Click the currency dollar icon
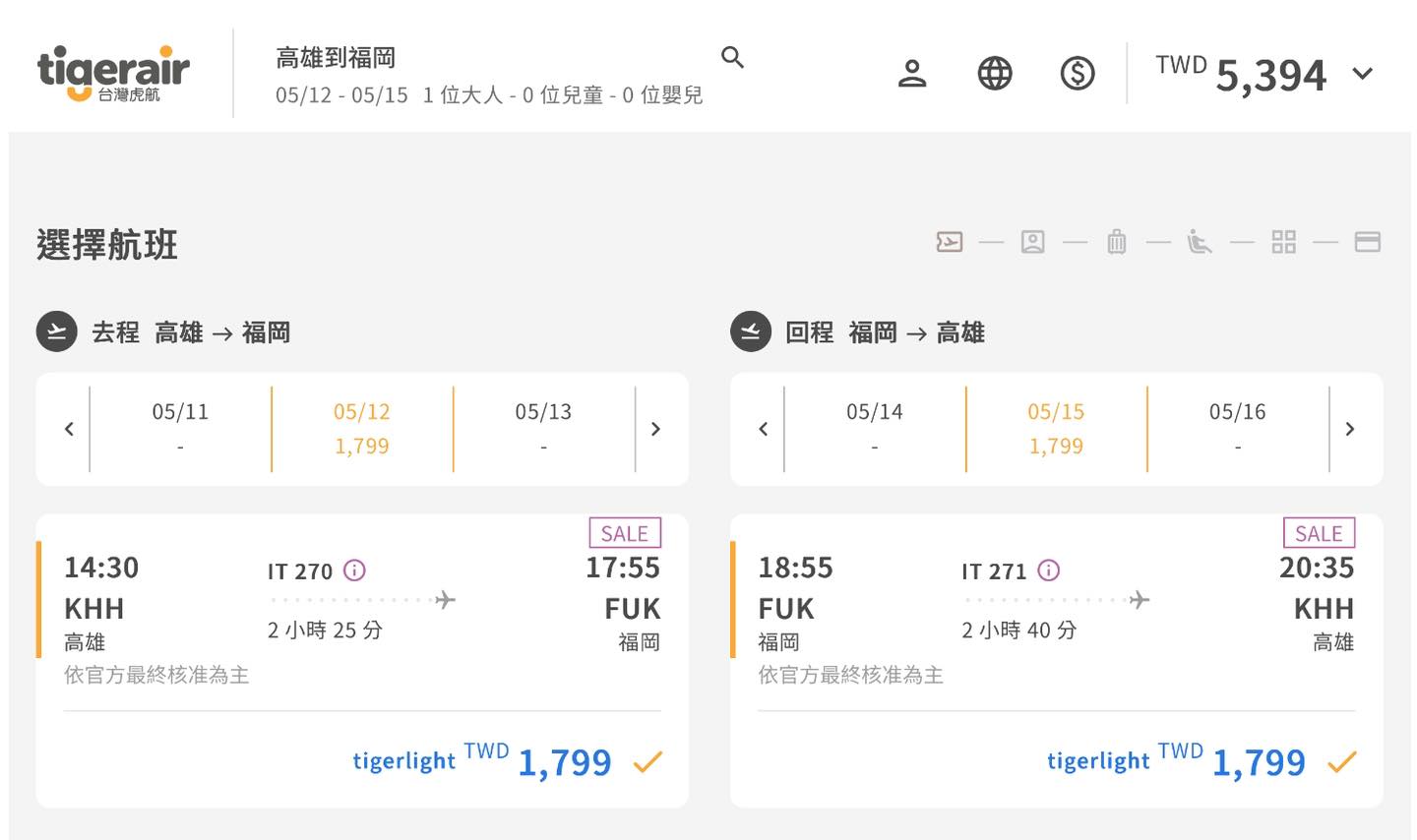The width and height of the screenshot is (1417, 840). [x=1078, y=74]
